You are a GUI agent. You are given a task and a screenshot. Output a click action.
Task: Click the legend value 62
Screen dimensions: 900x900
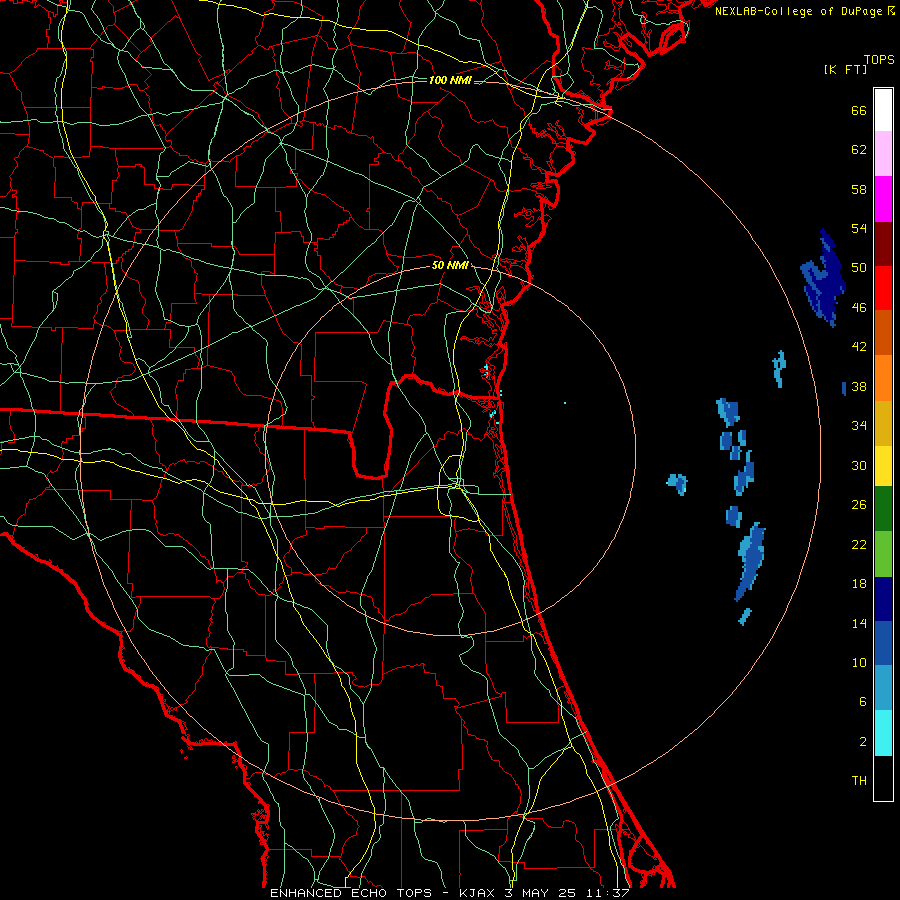859,150
